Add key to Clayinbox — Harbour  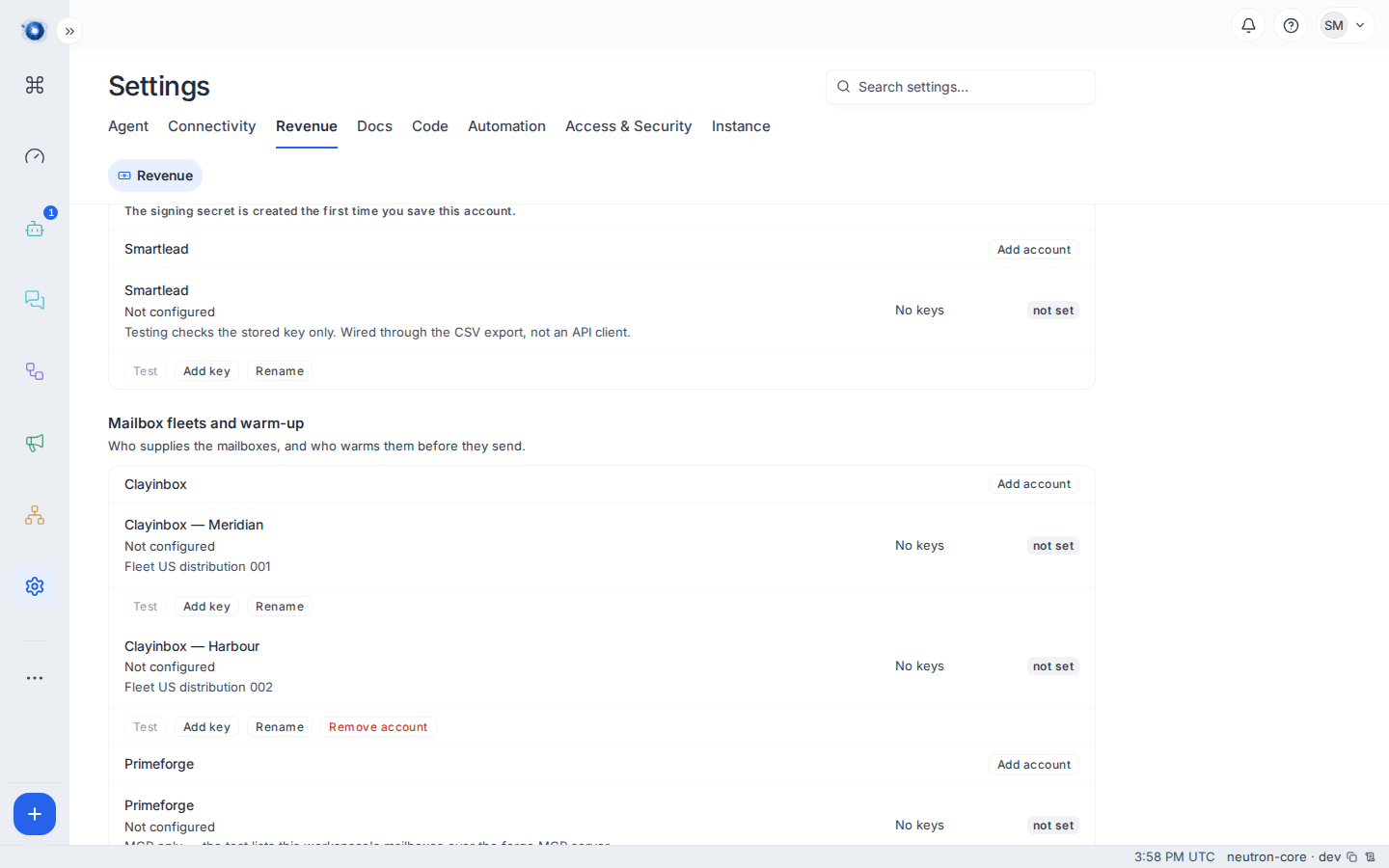click(x=206, y=727)
